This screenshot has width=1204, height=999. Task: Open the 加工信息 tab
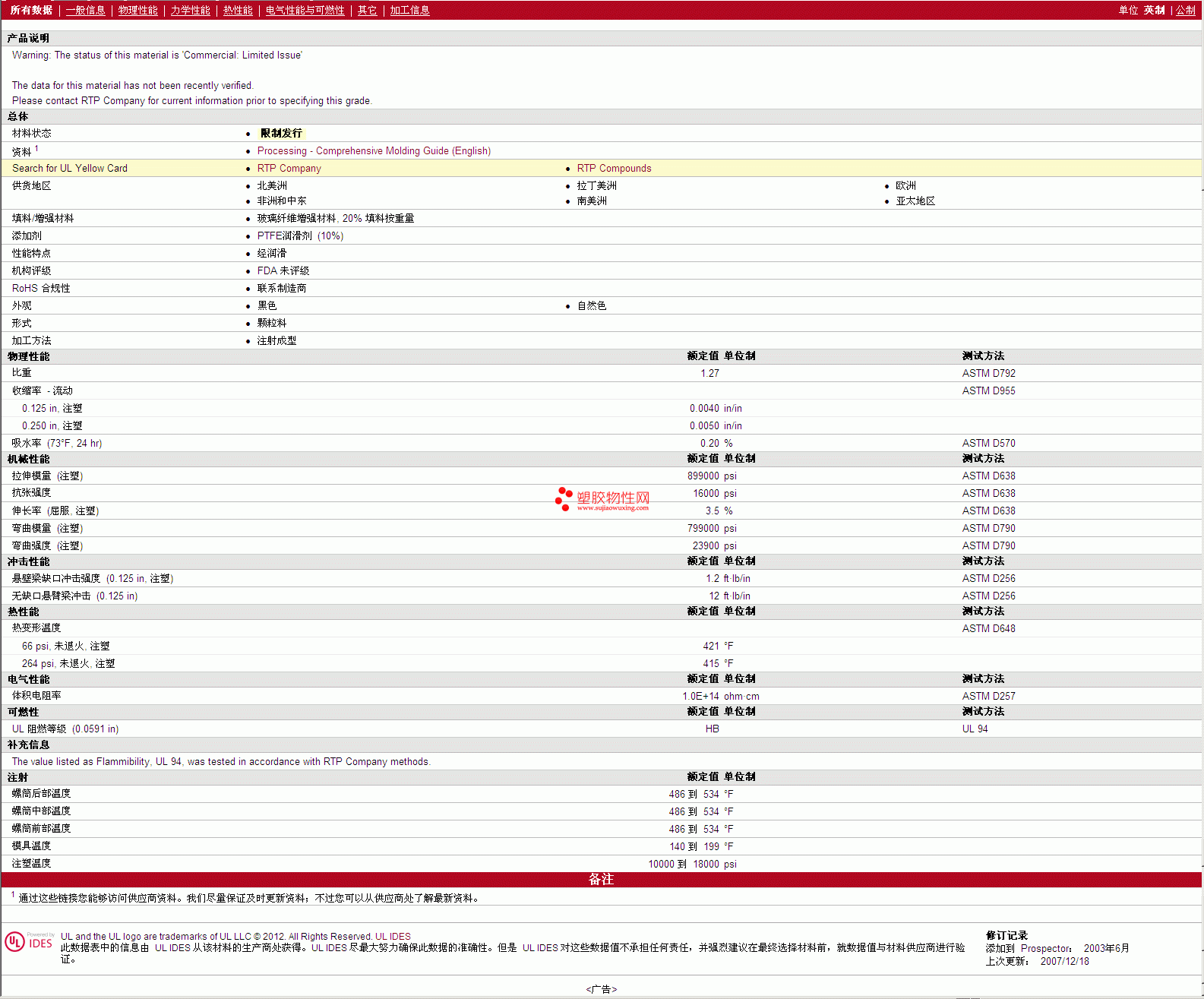tap(409, 10)
